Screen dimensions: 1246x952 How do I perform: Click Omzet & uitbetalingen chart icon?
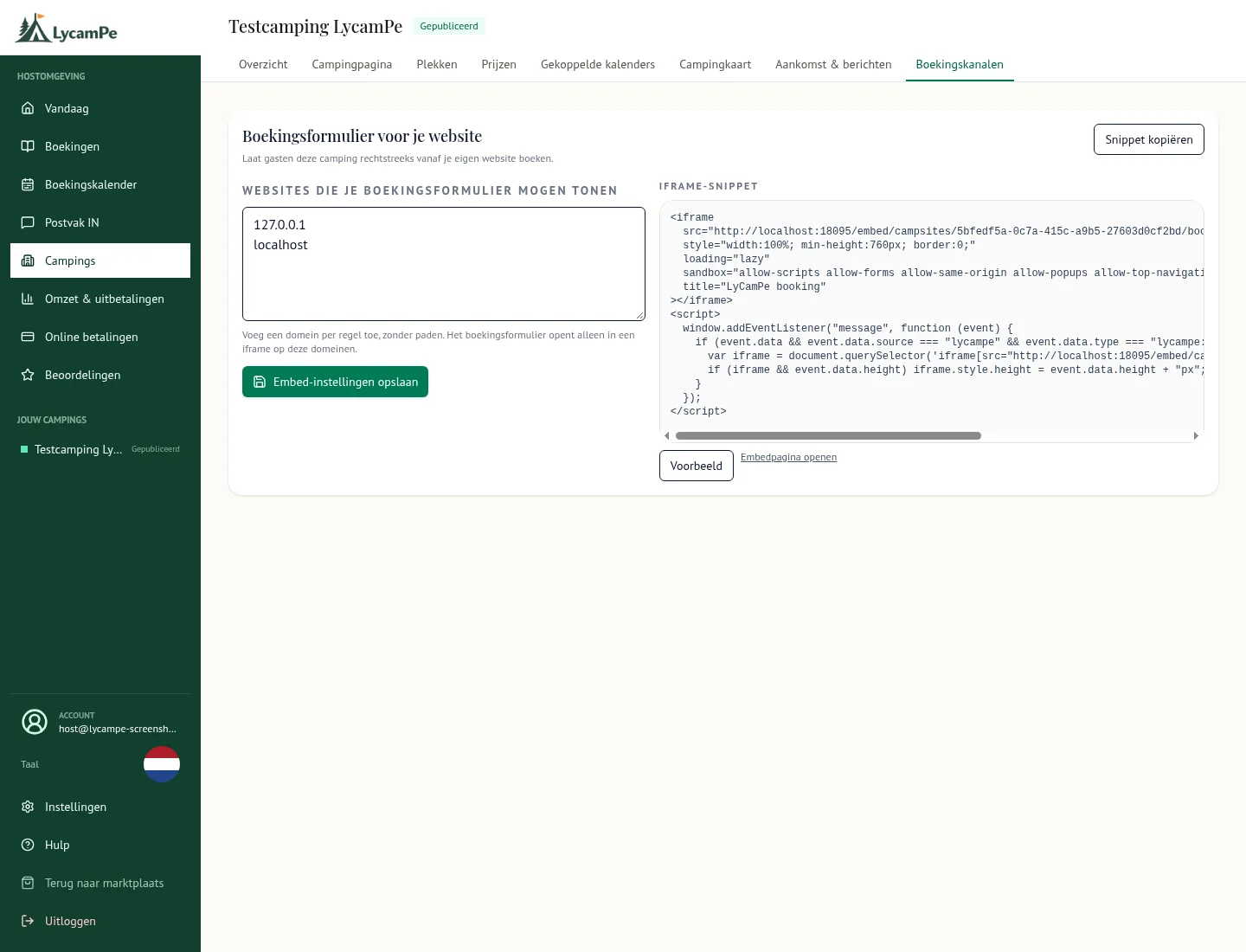click(28, 299)
